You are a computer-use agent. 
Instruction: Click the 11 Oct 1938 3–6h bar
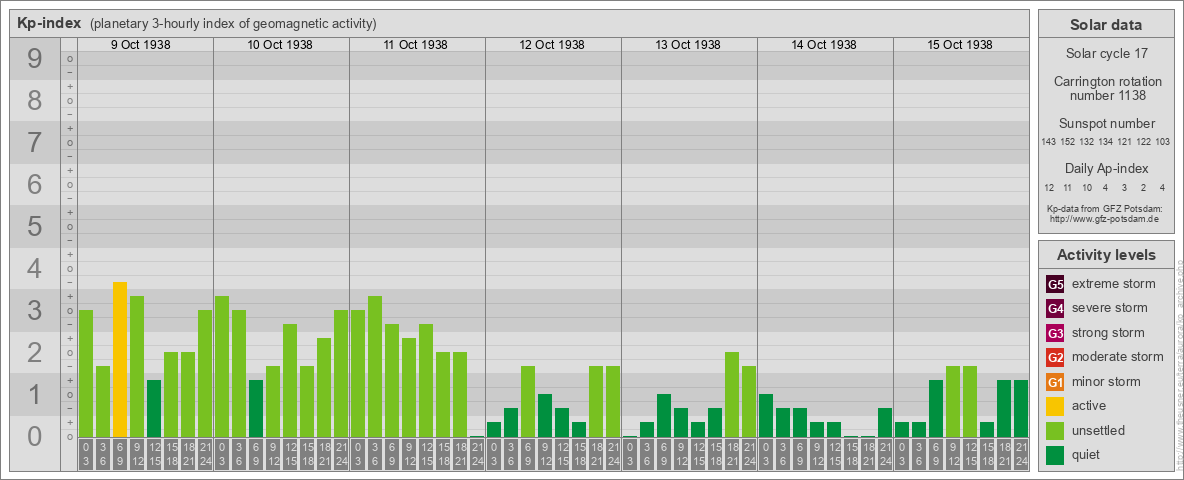[x=375, y=367]
